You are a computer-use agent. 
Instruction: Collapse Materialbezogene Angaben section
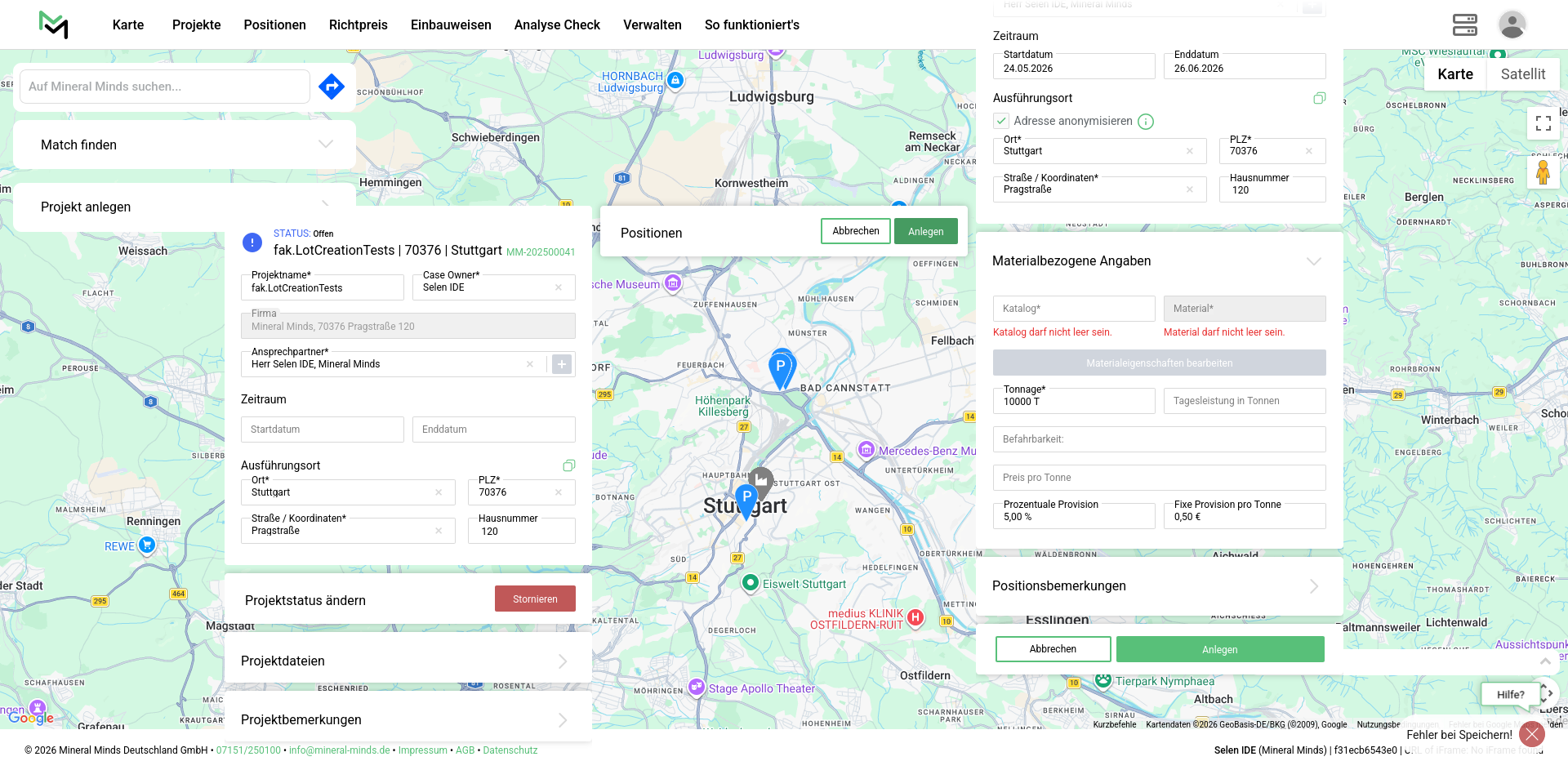coord(1313,261)
